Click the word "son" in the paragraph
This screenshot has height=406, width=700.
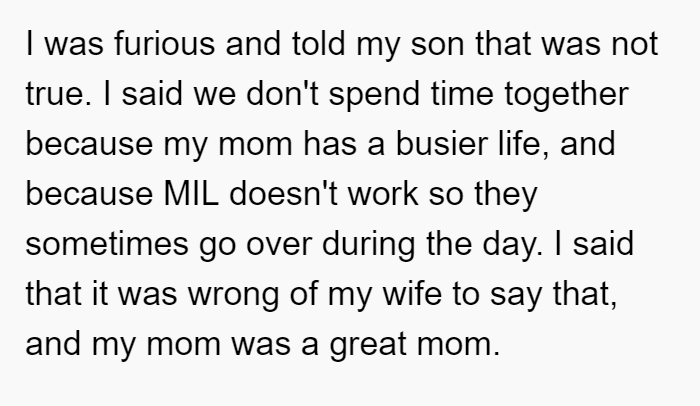pos(437,43)
